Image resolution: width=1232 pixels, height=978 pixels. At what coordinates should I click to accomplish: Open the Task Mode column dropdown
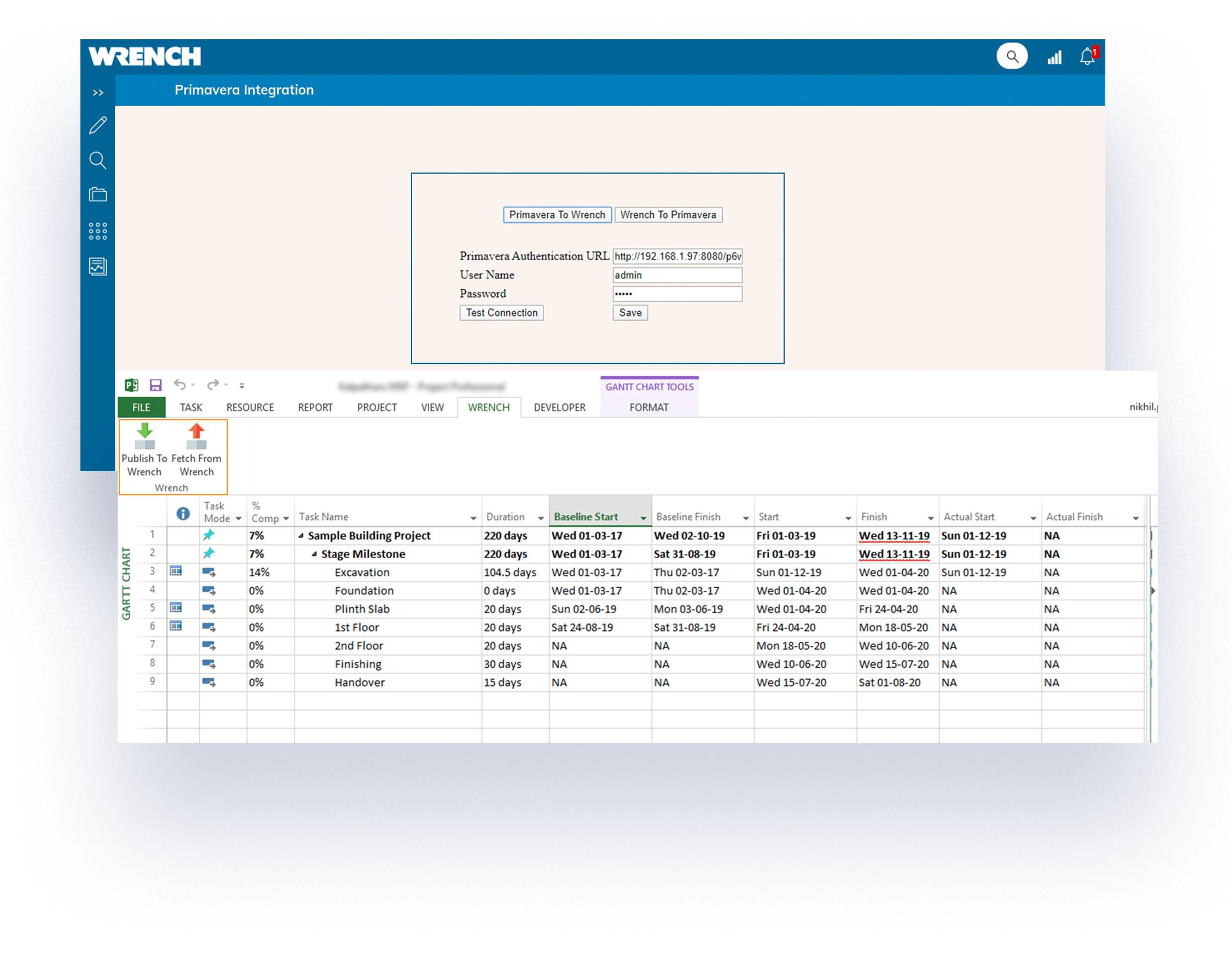coord(238,519)
